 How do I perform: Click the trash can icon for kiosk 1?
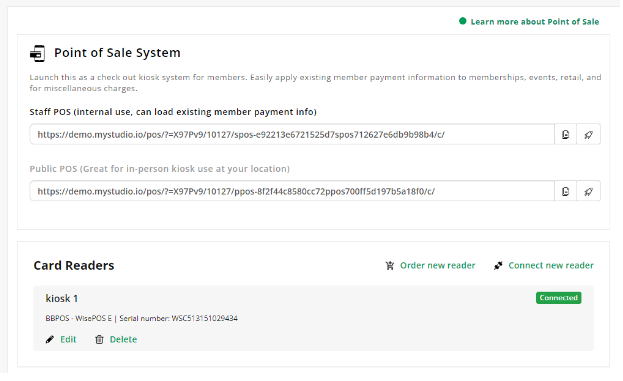99,339
